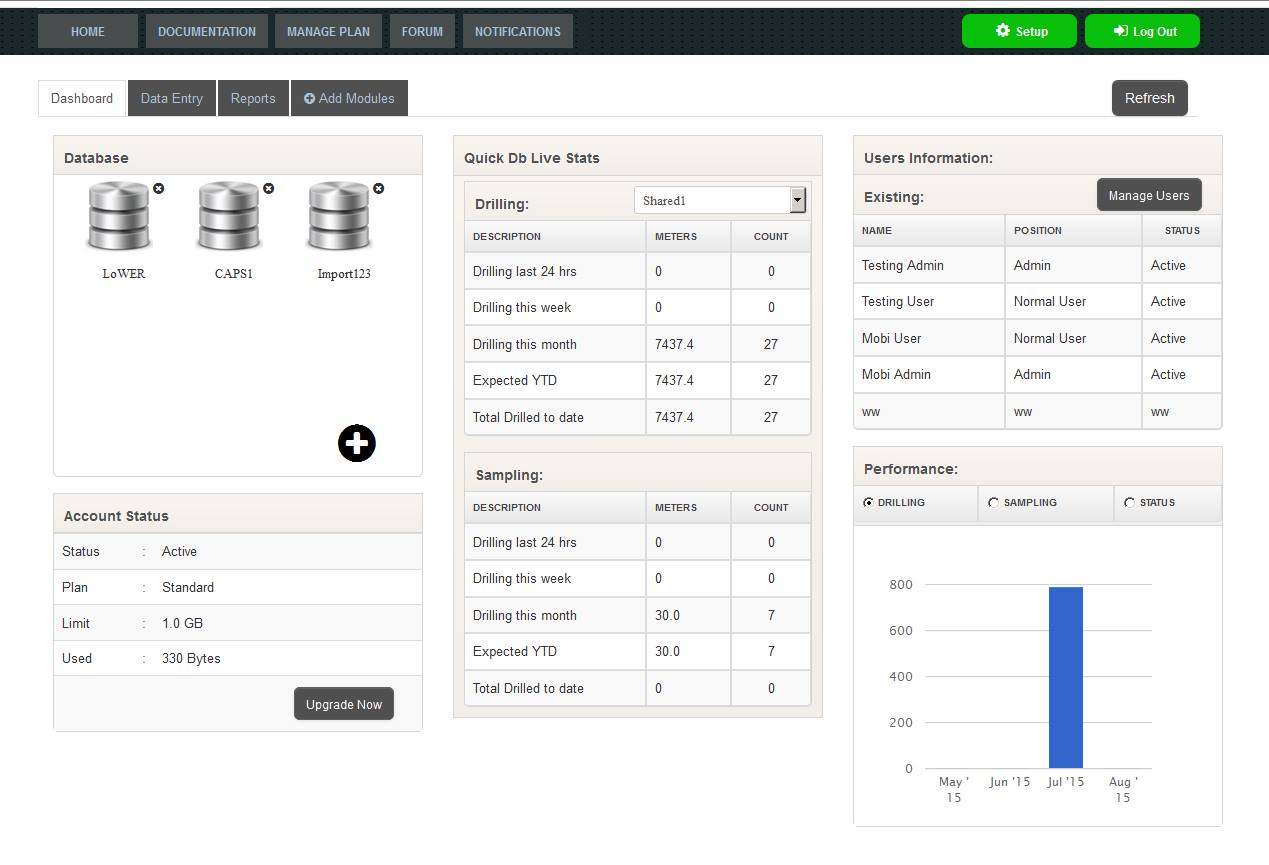Click the Import123 database label
Screen dimensions: 1269x865
pyautogui.click(x=344, y=273)
